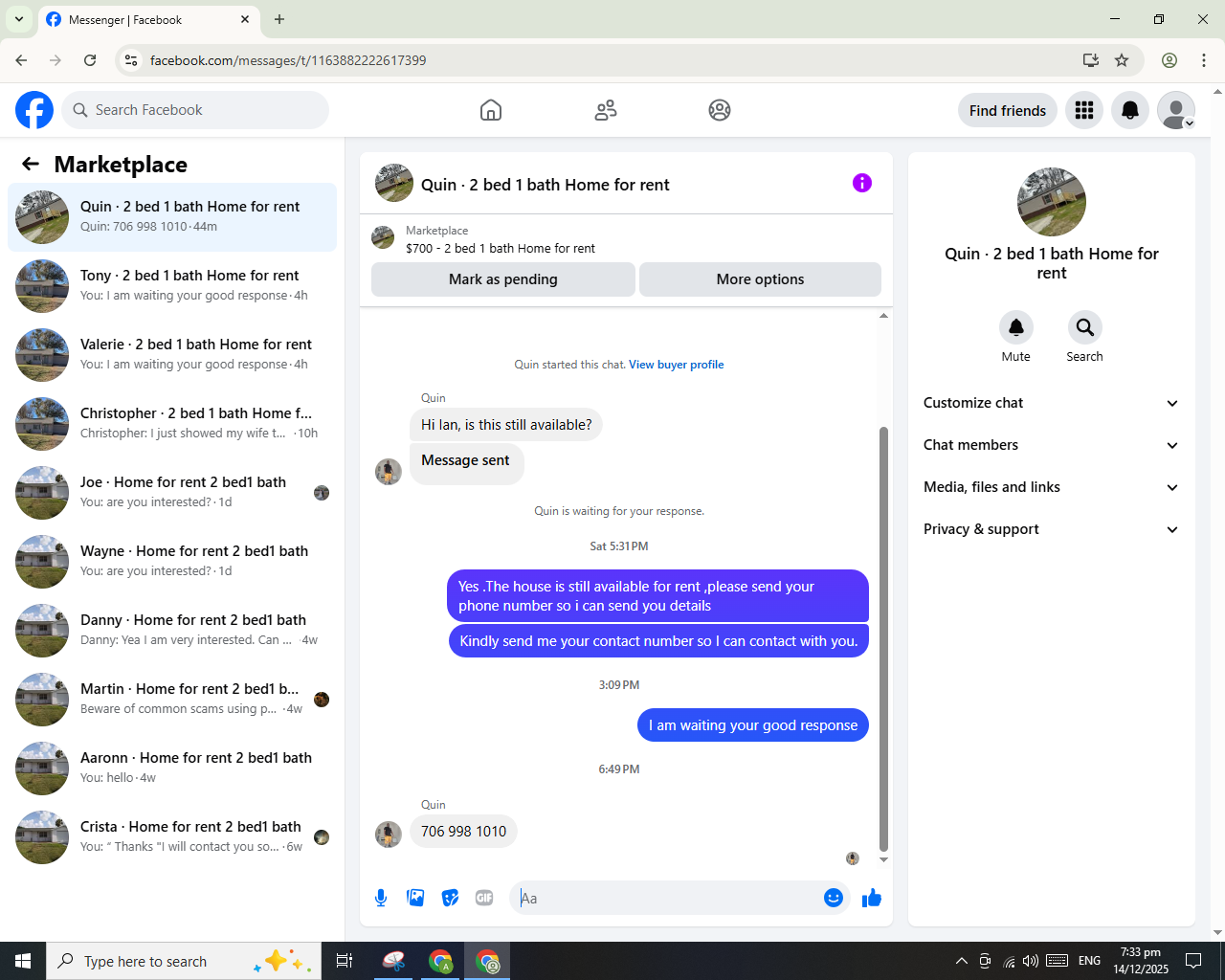
Task: Expand the Chat members section
Action: pos(1051,445)
